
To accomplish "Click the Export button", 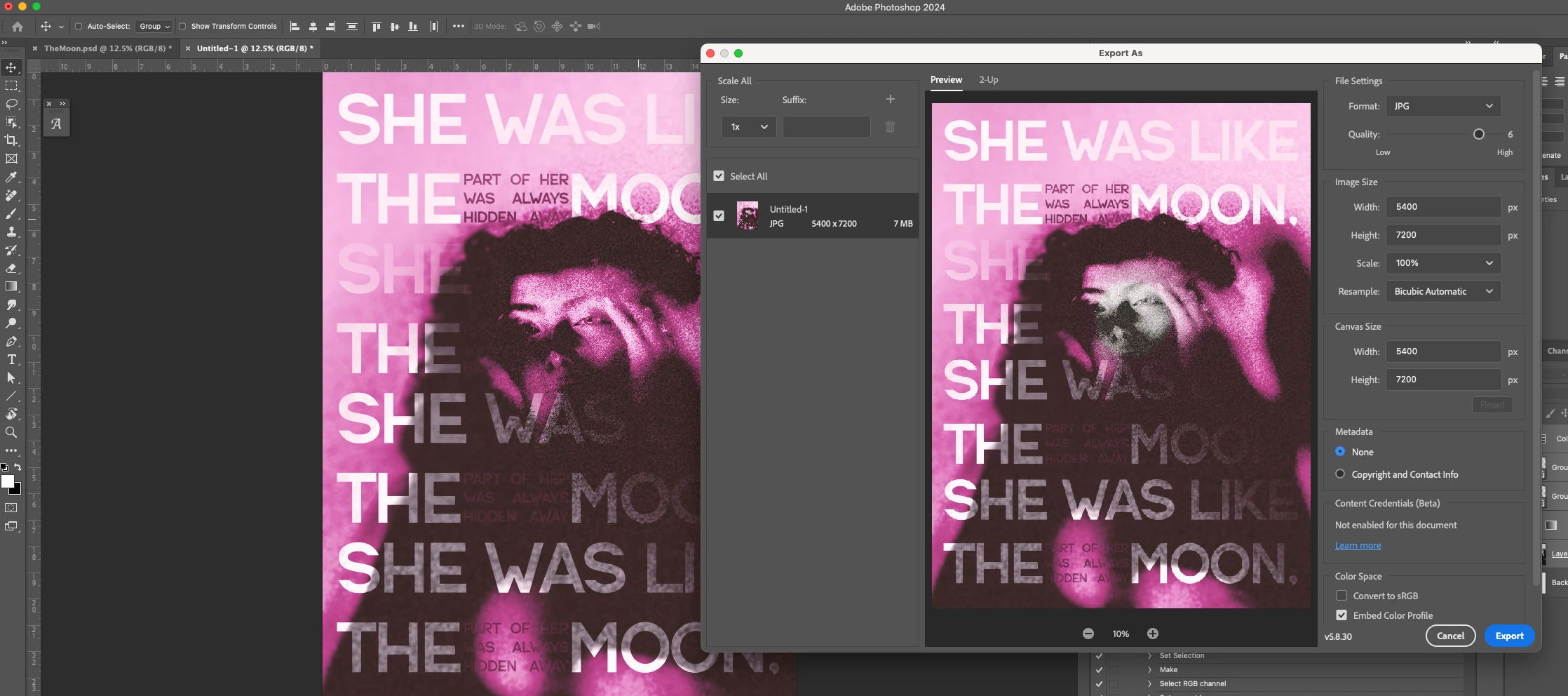I will pos(1509,636).
